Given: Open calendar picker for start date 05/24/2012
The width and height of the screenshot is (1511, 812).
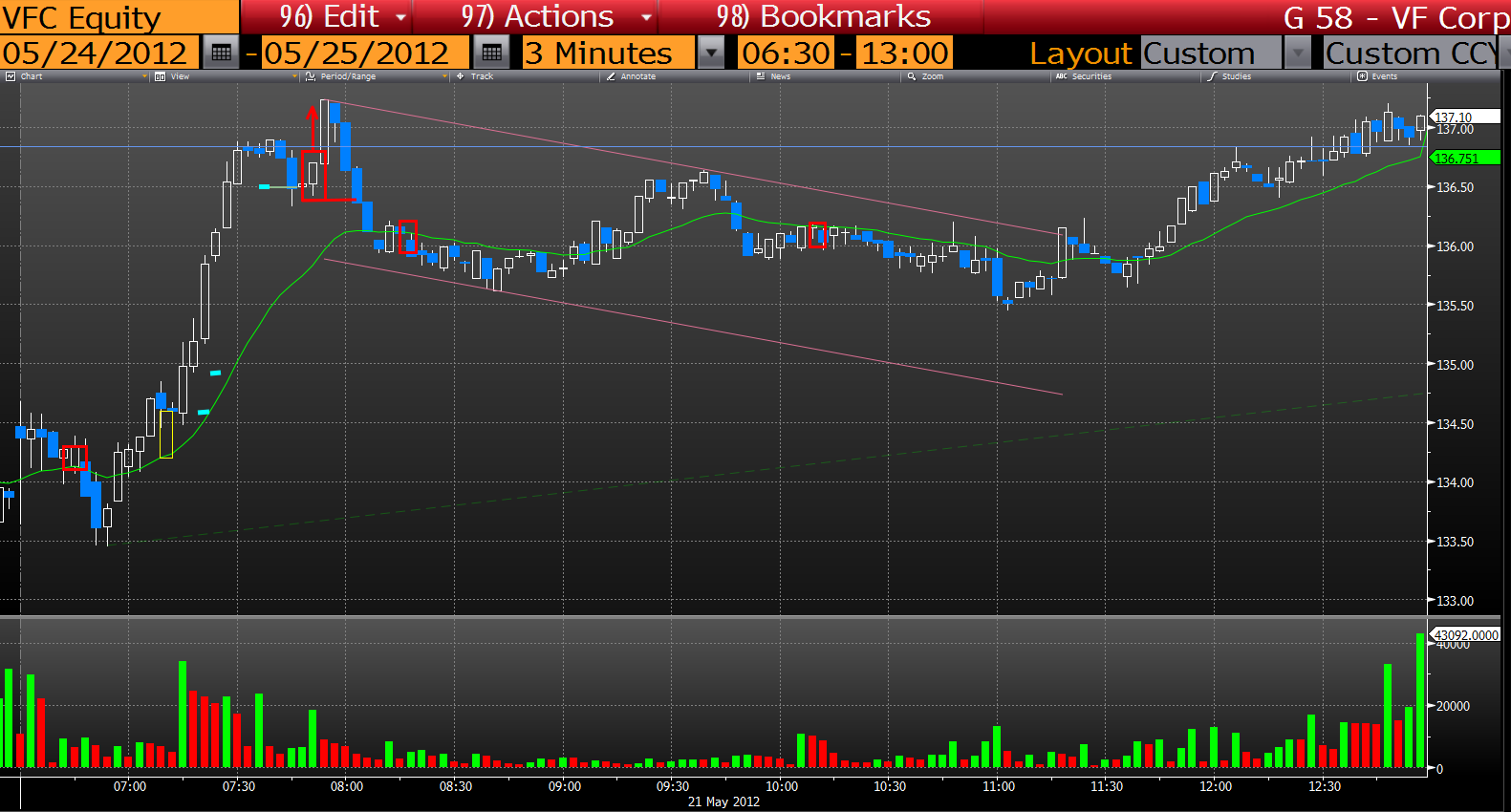Looking at the screenshot, I should click(221, 53).
